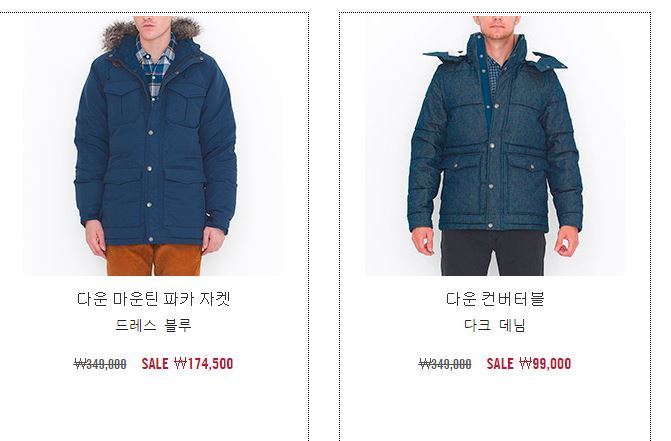
Task: Click empty space below the ₩99,000 price
Action: [x=495, y=406]
